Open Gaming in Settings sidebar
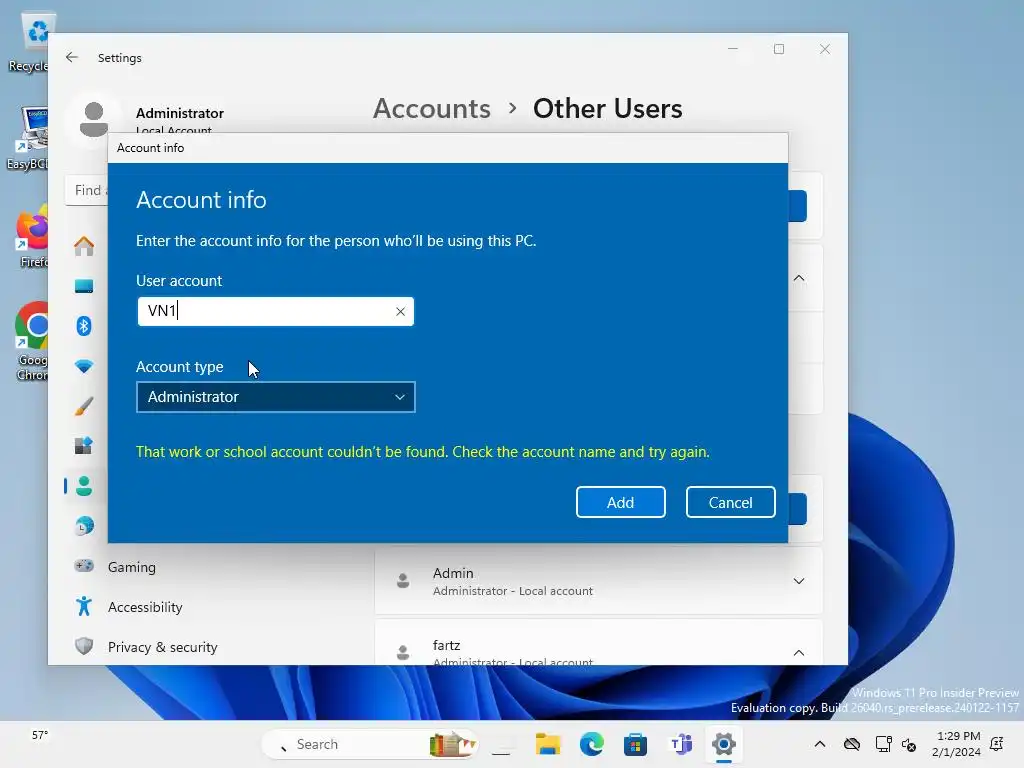This screenshot has height=768, width=1024. (x=132, y=567)
